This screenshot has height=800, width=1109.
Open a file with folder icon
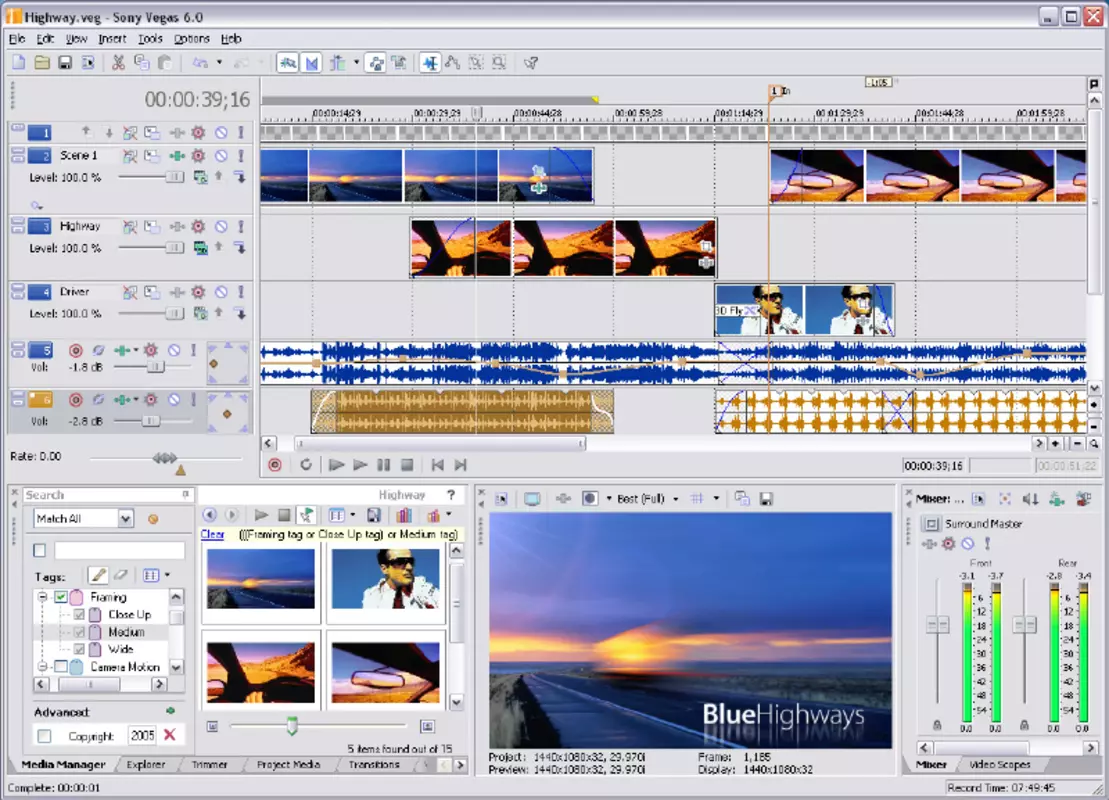[x=42, y=63]
